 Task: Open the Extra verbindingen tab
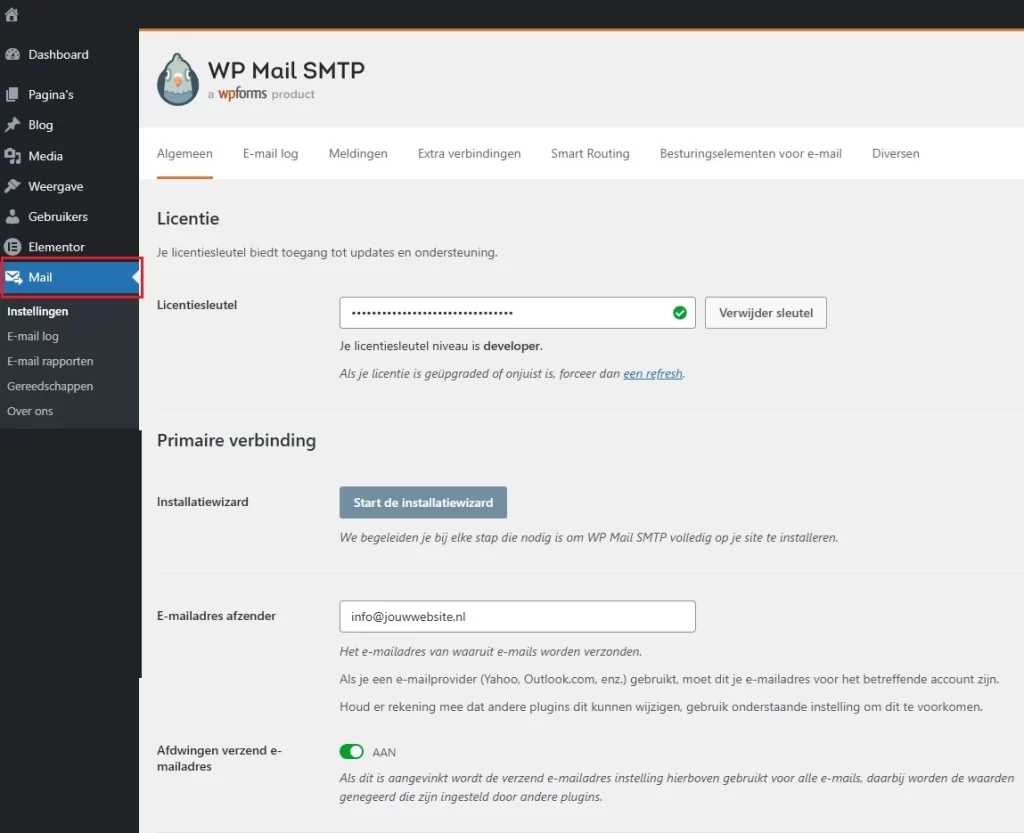(470, 153)
